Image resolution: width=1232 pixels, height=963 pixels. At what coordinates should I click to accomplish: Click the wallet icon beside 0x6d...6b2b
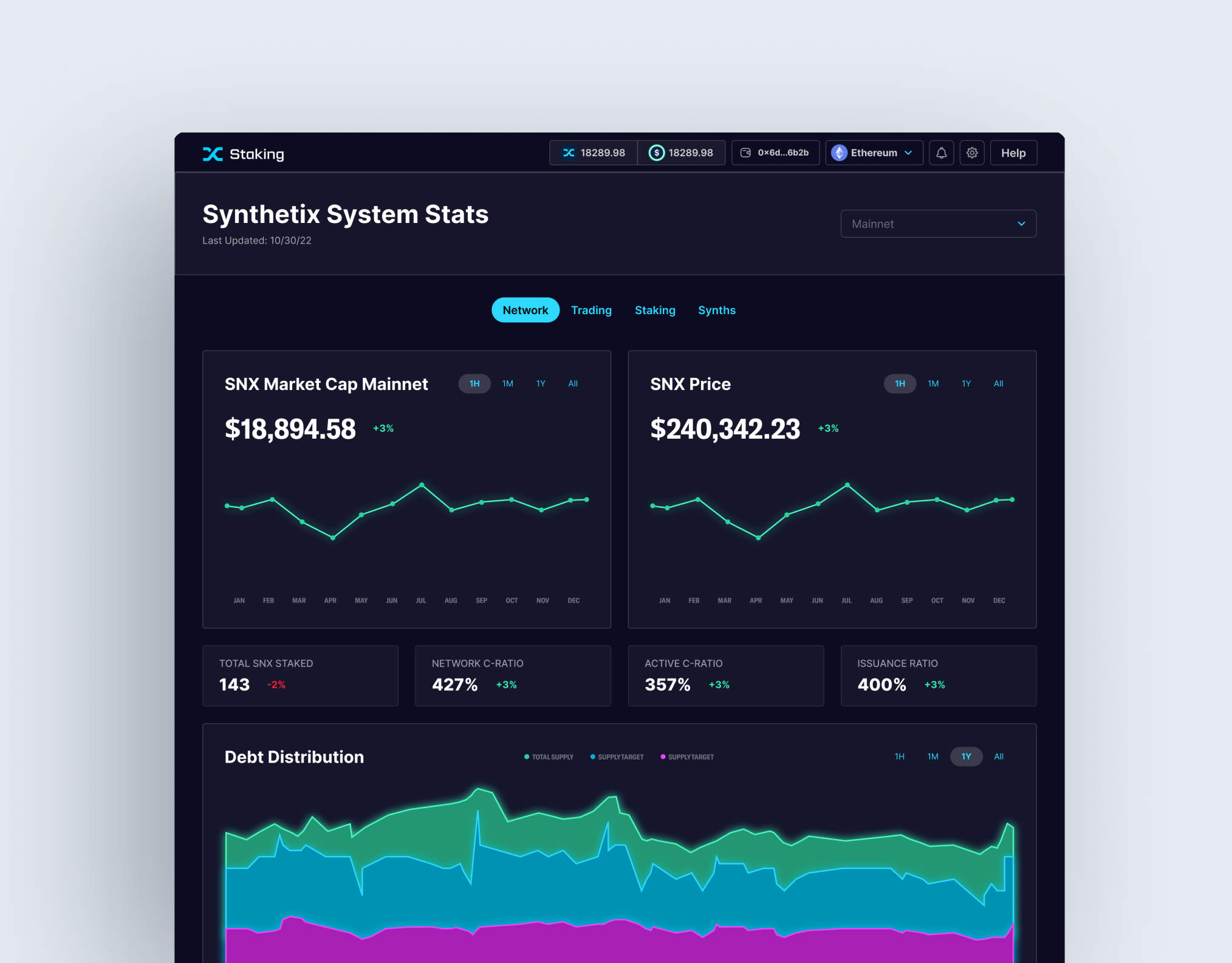(745, 153)
